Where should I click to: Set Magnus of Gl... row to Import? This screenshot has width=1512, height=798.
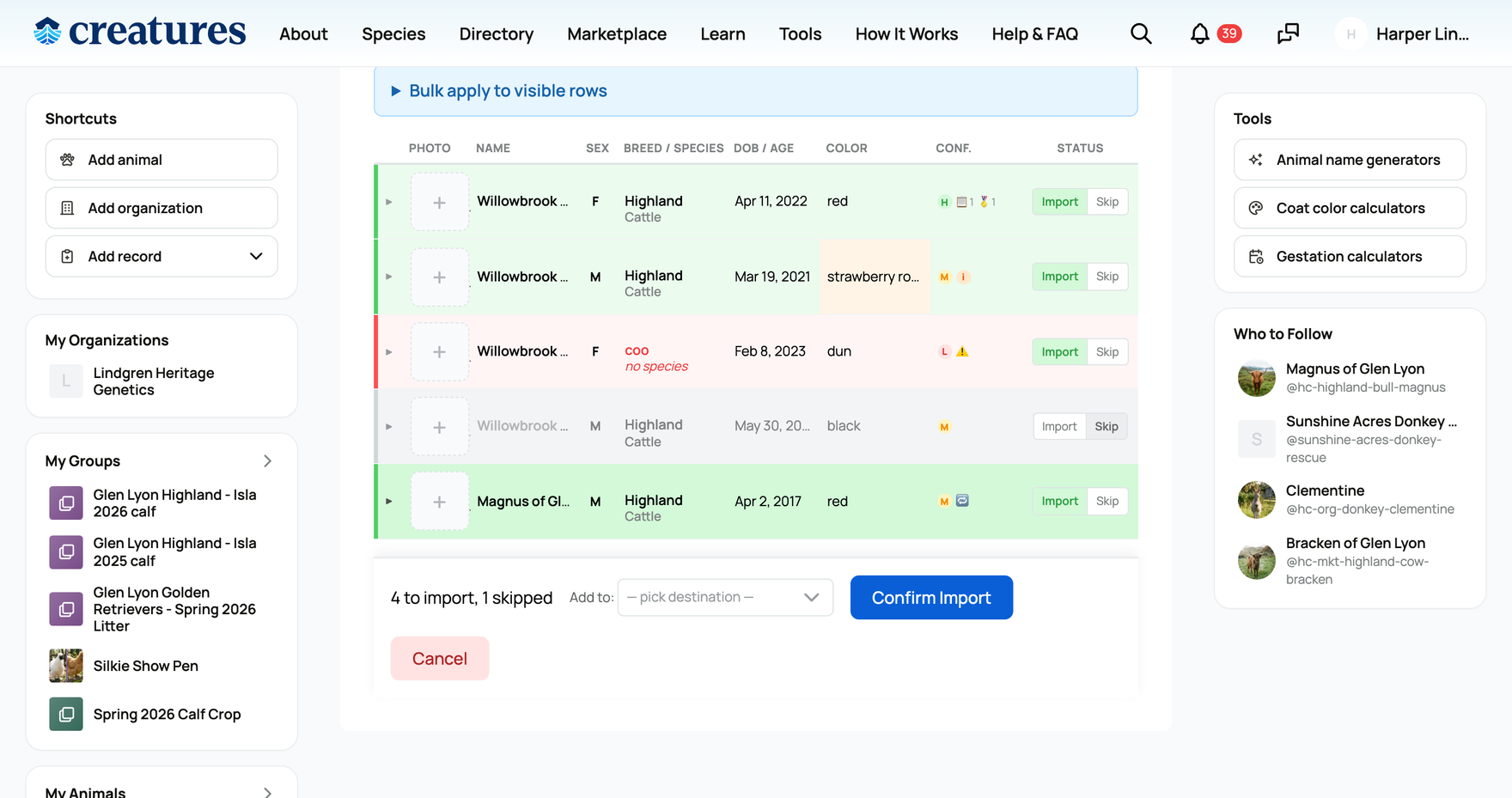click(1059, 501)
